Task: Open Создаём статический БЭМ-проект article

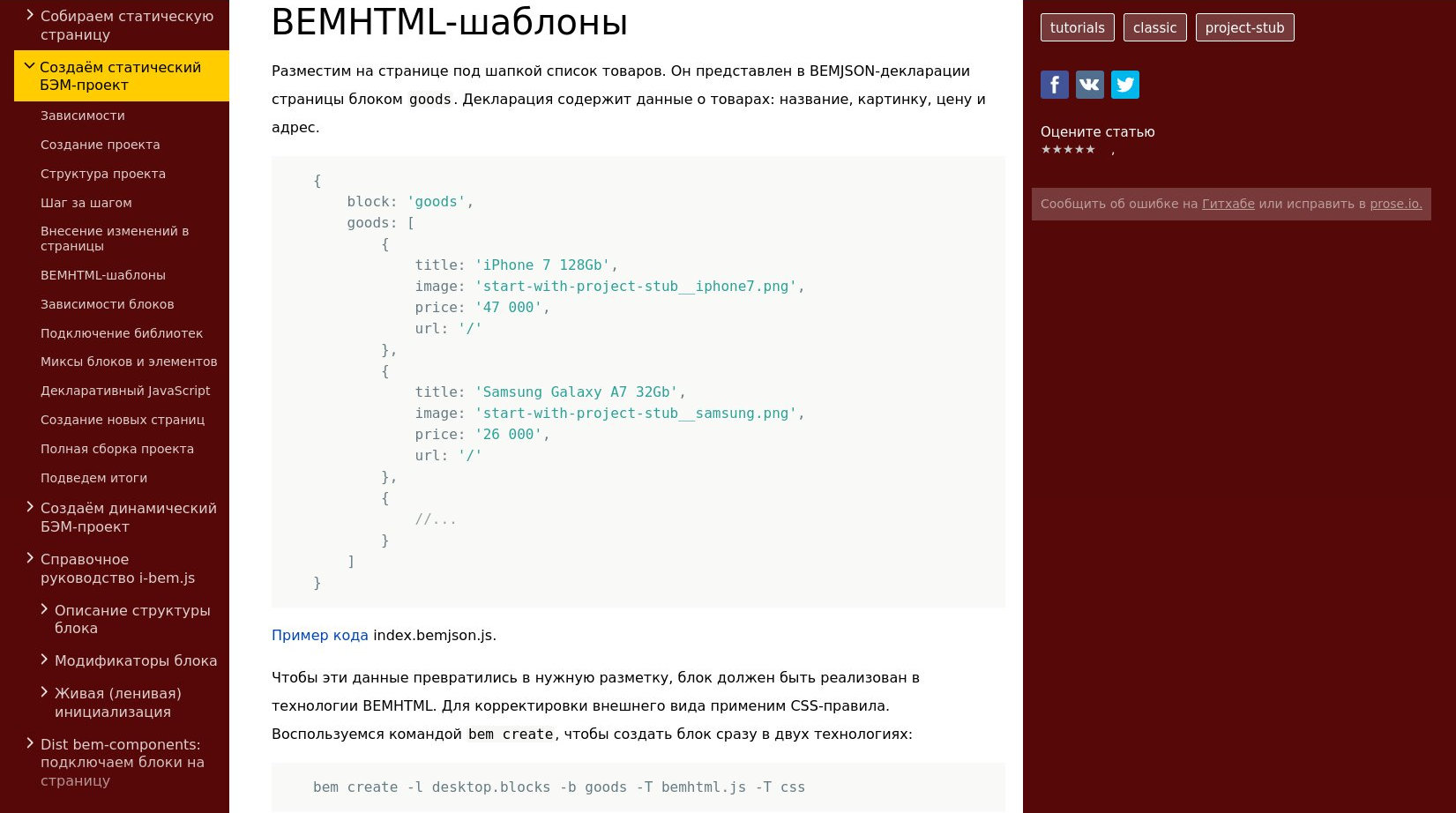Action: (120, 76)
